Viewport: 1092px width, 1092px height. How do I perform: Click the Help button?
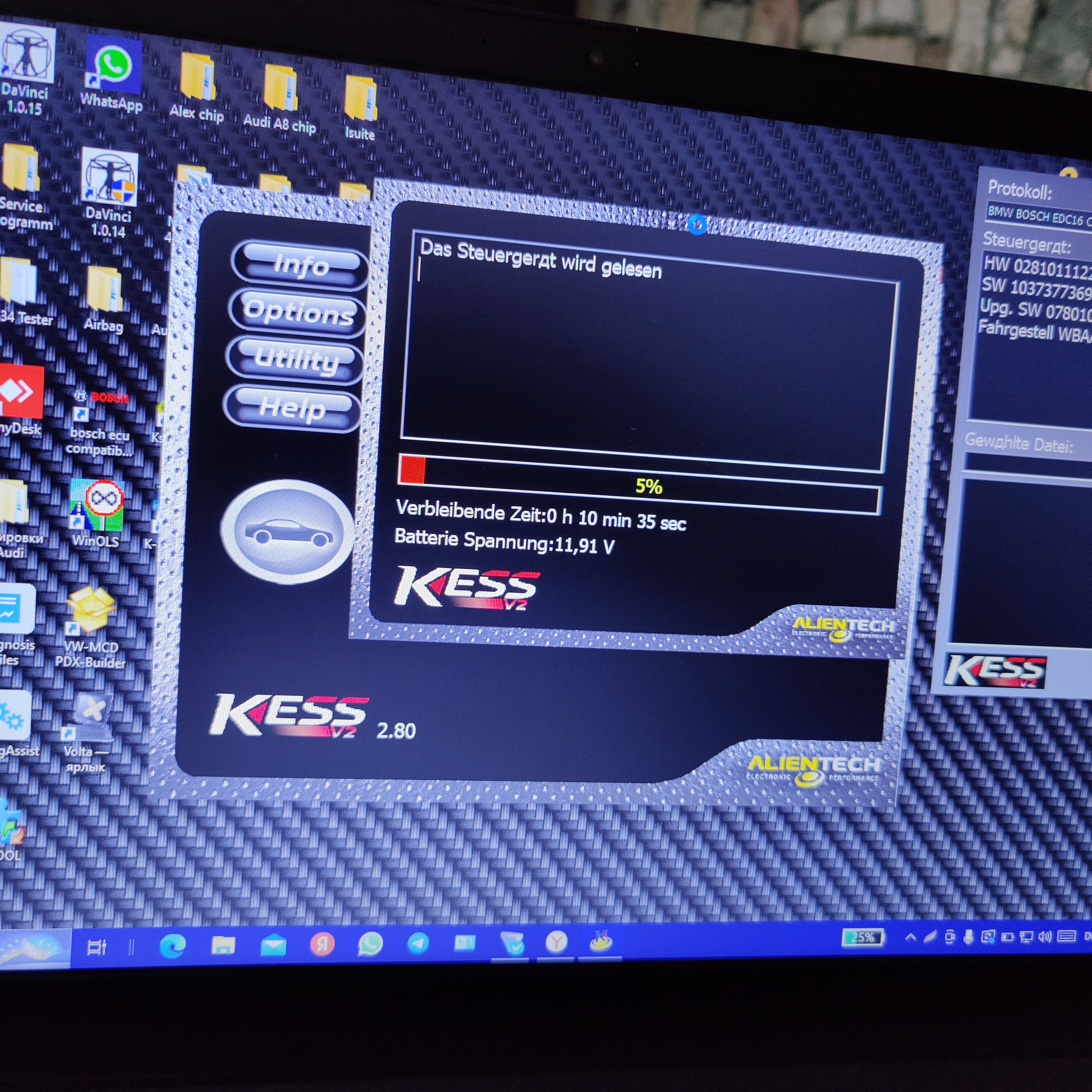coord(293,408)
